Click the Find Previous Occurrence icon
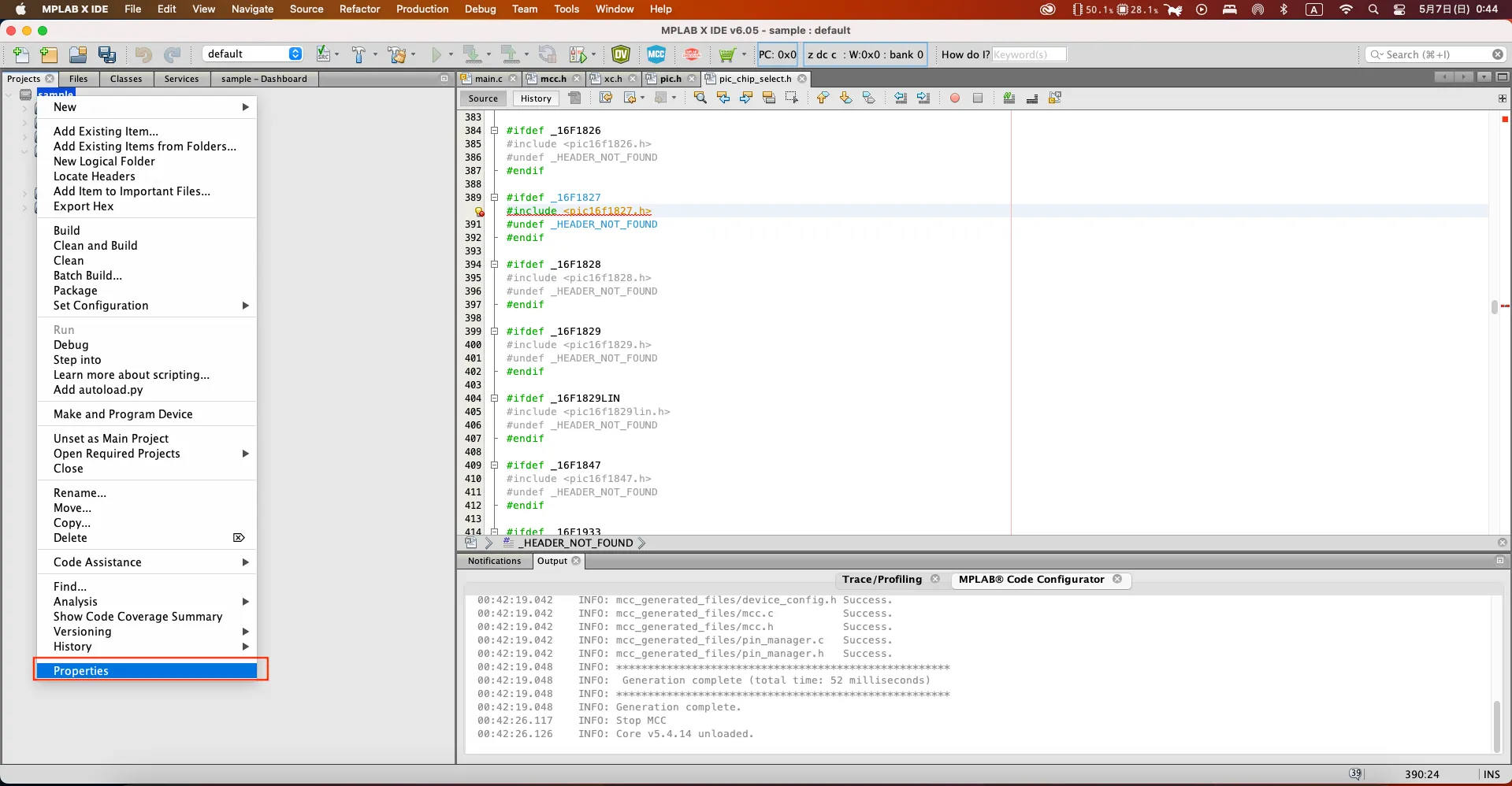Screen dimensions: 1512x786 pyautogui.click(x=723, y=98)
